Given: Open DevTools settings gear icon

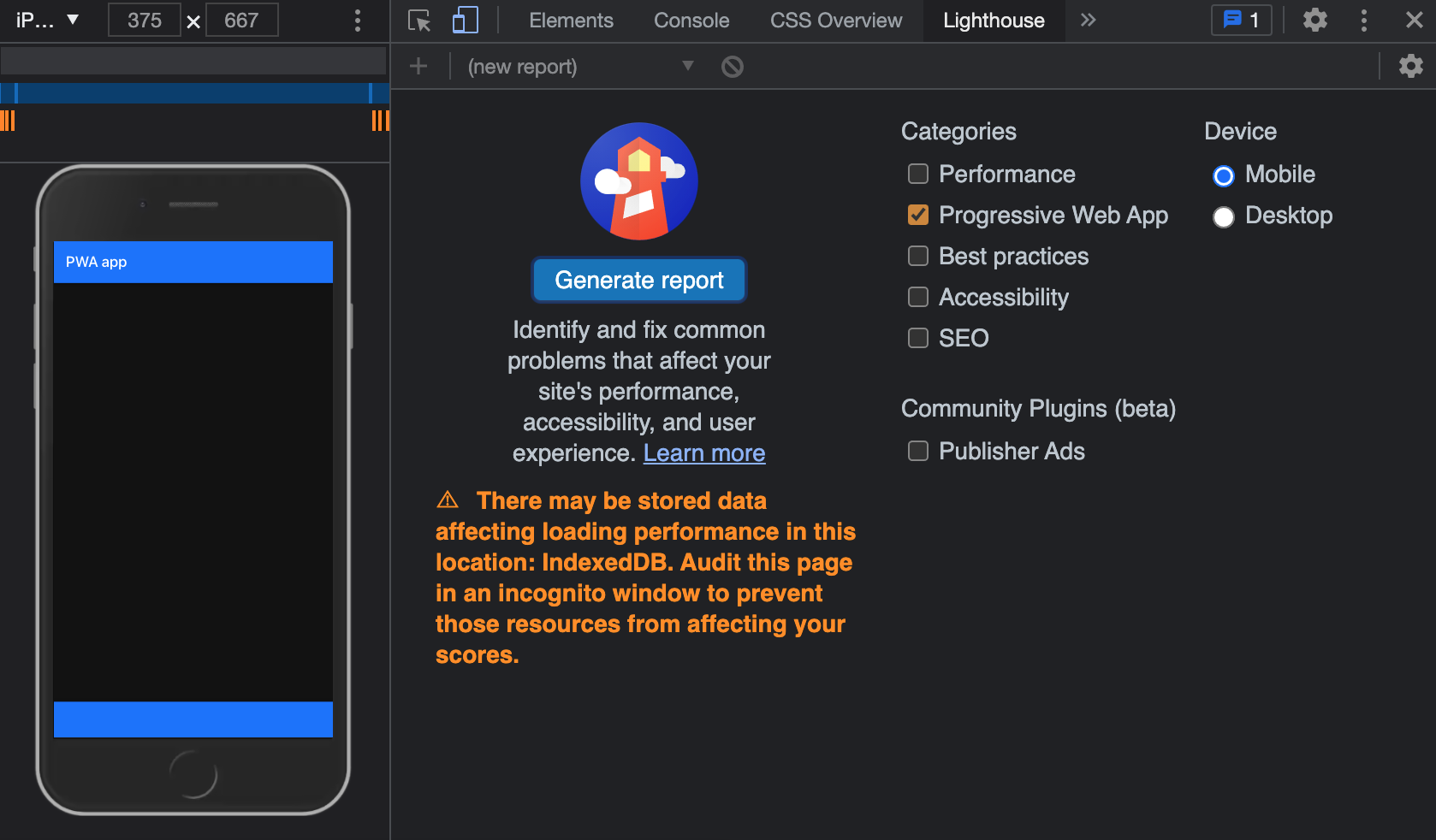Looking at the screenshot, I should (1315, 20).
